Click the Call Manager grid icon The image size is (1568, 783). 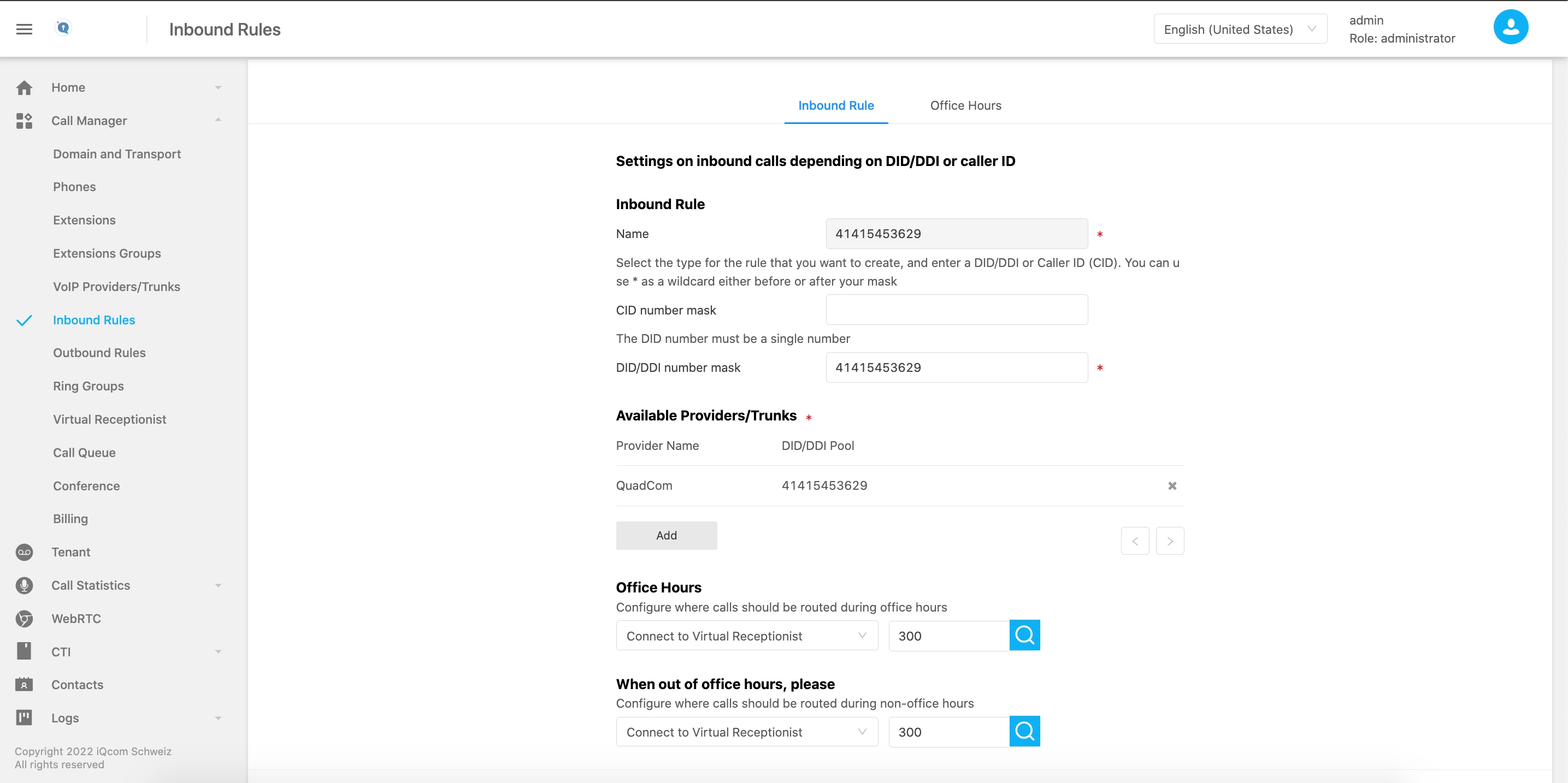pos(25,121)
